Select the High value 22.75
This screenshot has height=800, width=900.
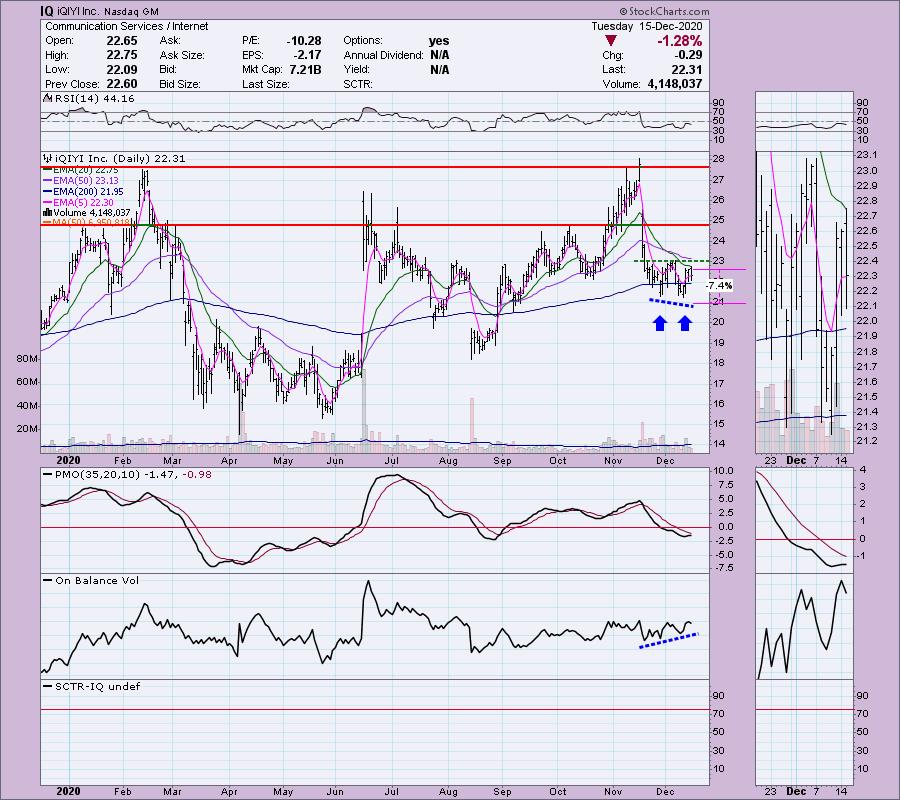(x=122, y=55)
